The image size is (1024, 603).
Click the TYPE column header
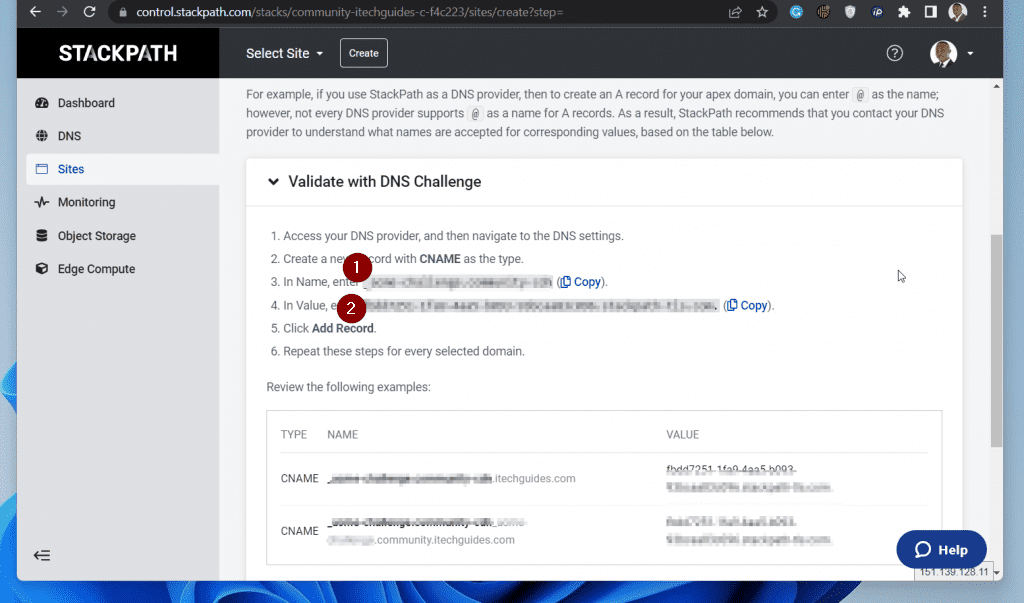coord(294,434)
